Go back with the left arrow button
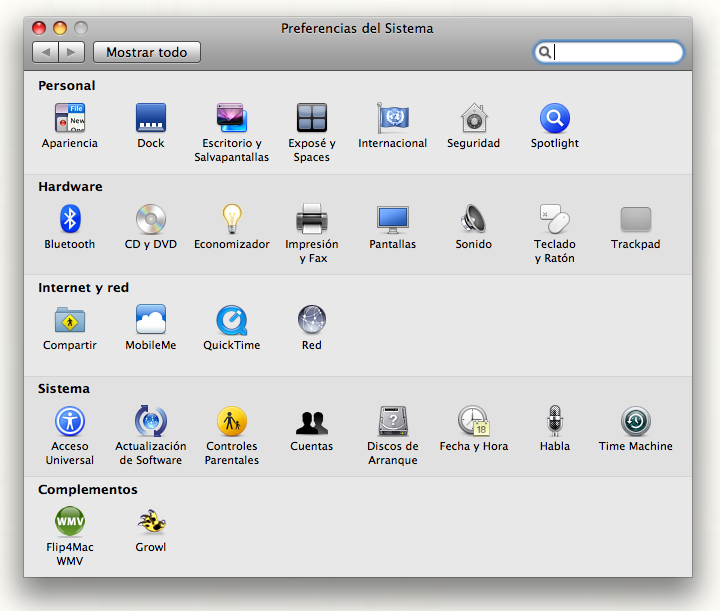Viewport: 720px width, 611px height. (x=45, y=52)
